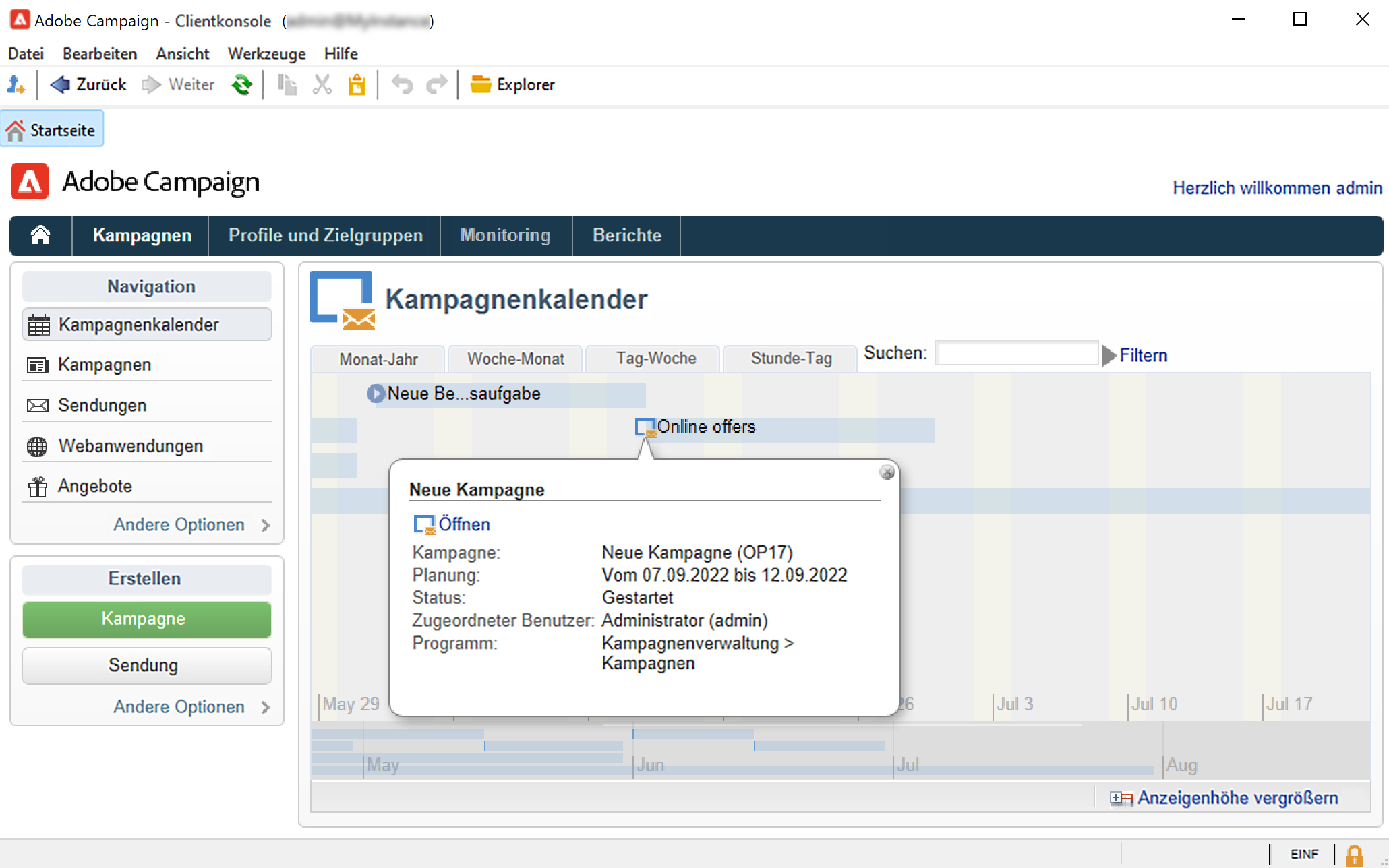Screen dimensions: 1389x868
Task: Select Sendungen in navigation panel
Action: (102, 405)
